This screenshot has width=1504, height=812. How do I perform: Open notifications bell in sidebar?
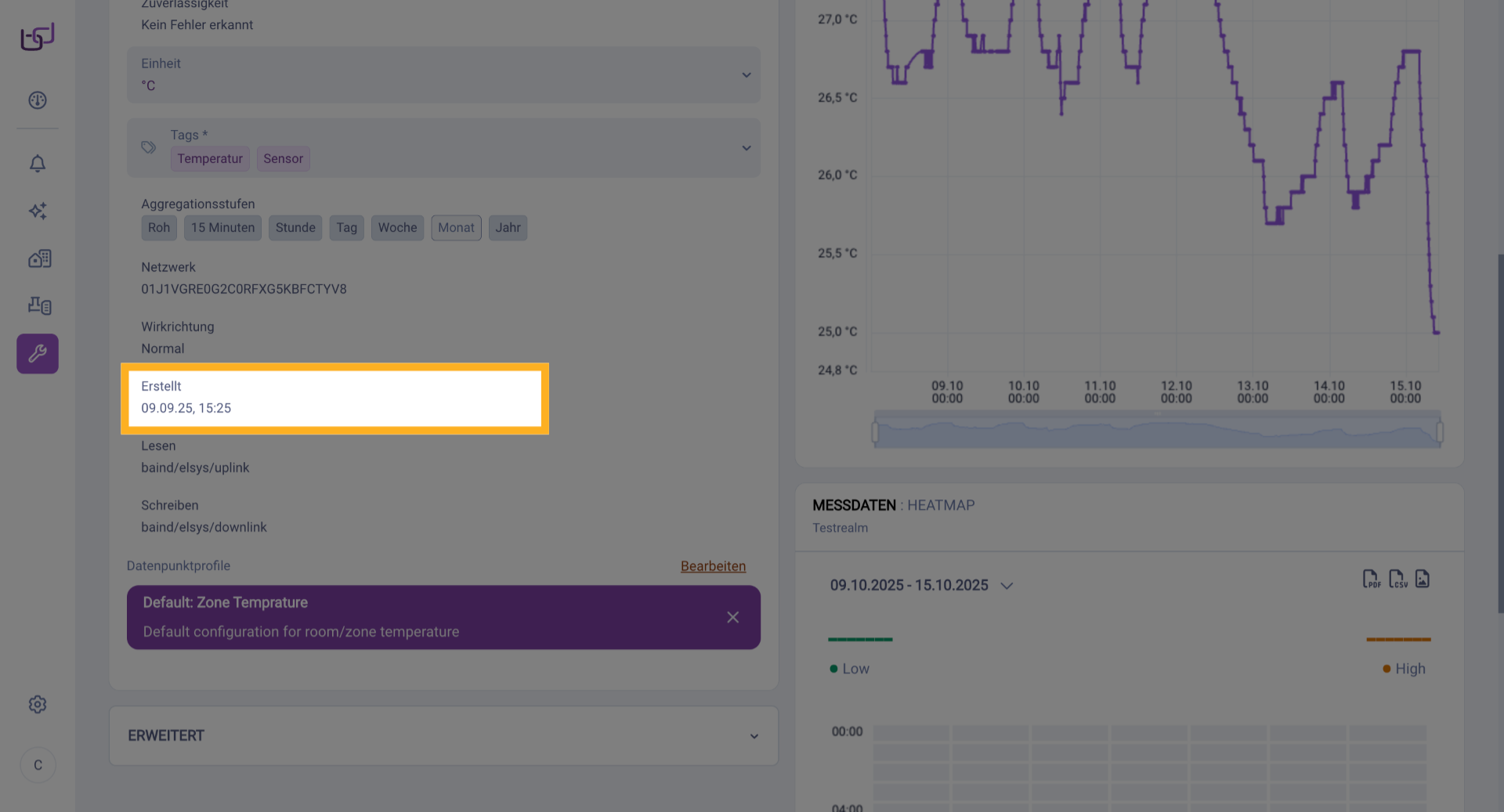[x=38, y=164]
